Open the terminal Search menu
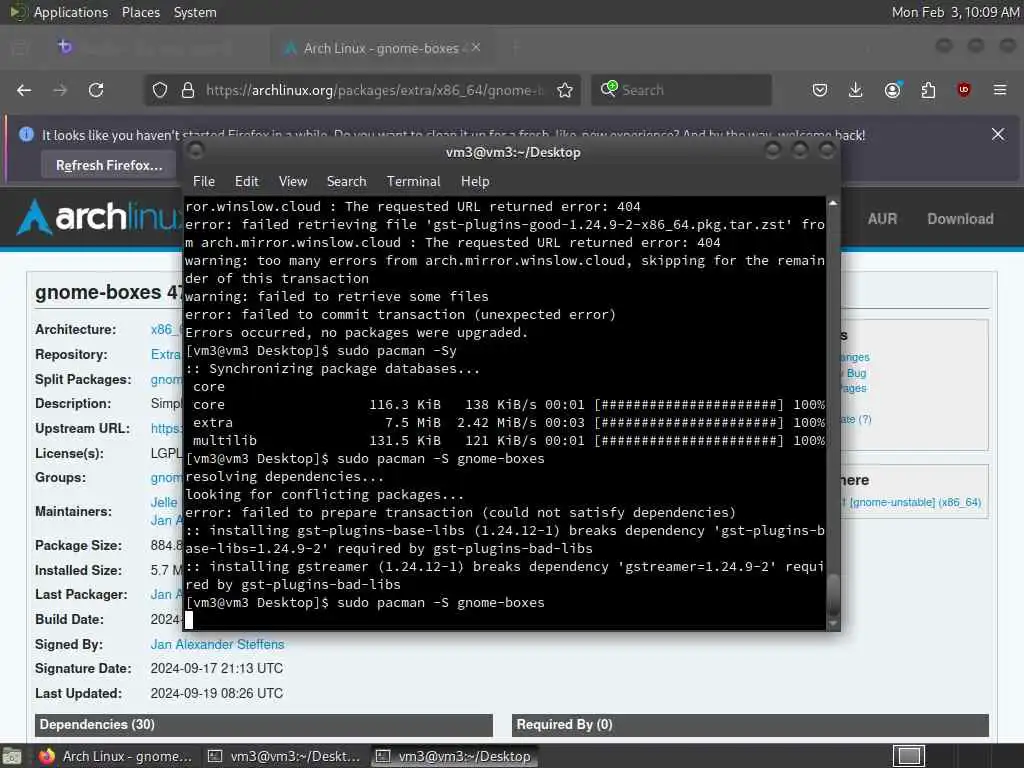Screen dimensions: 1024x768 [346, 182]
